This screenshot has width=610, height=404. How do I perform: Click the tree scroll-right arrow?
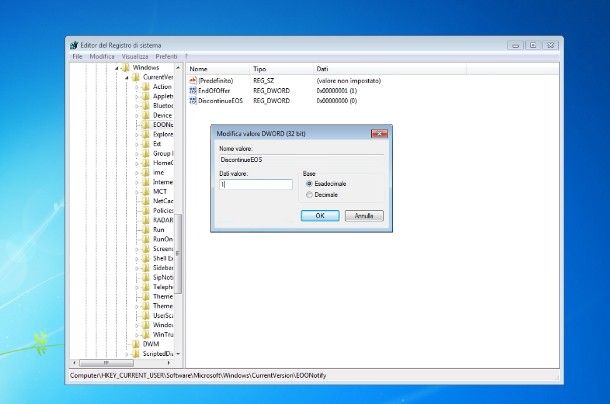click(x=168, y=363)
